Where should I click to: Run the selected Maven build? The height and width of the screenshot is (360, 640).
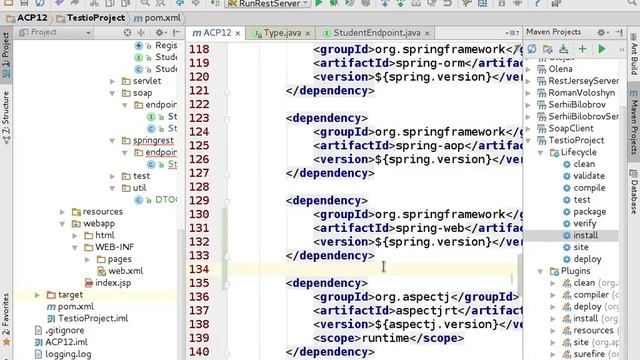[602, 49]
